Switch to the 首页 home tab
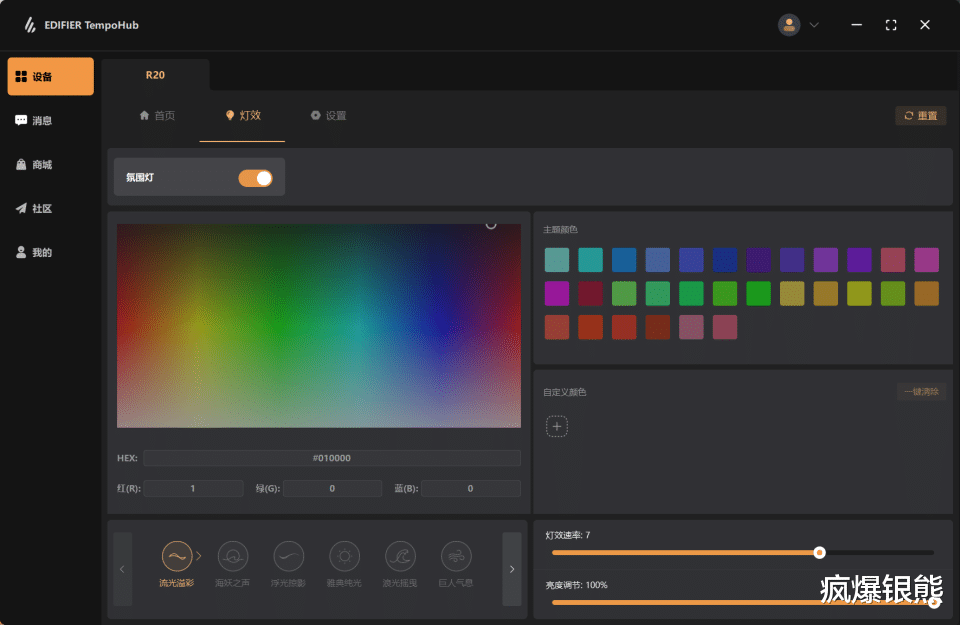 coord(157,116)
